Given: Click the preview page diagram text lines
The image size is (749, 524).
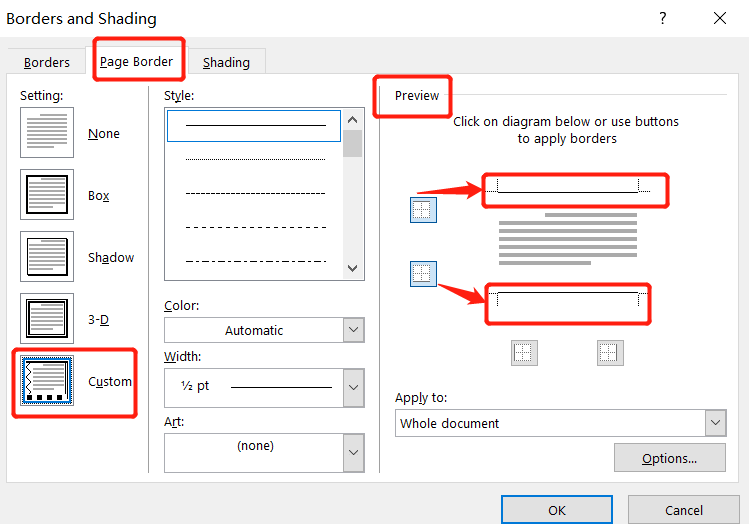Looking at the screenshot, I should (x=568, y=239).
